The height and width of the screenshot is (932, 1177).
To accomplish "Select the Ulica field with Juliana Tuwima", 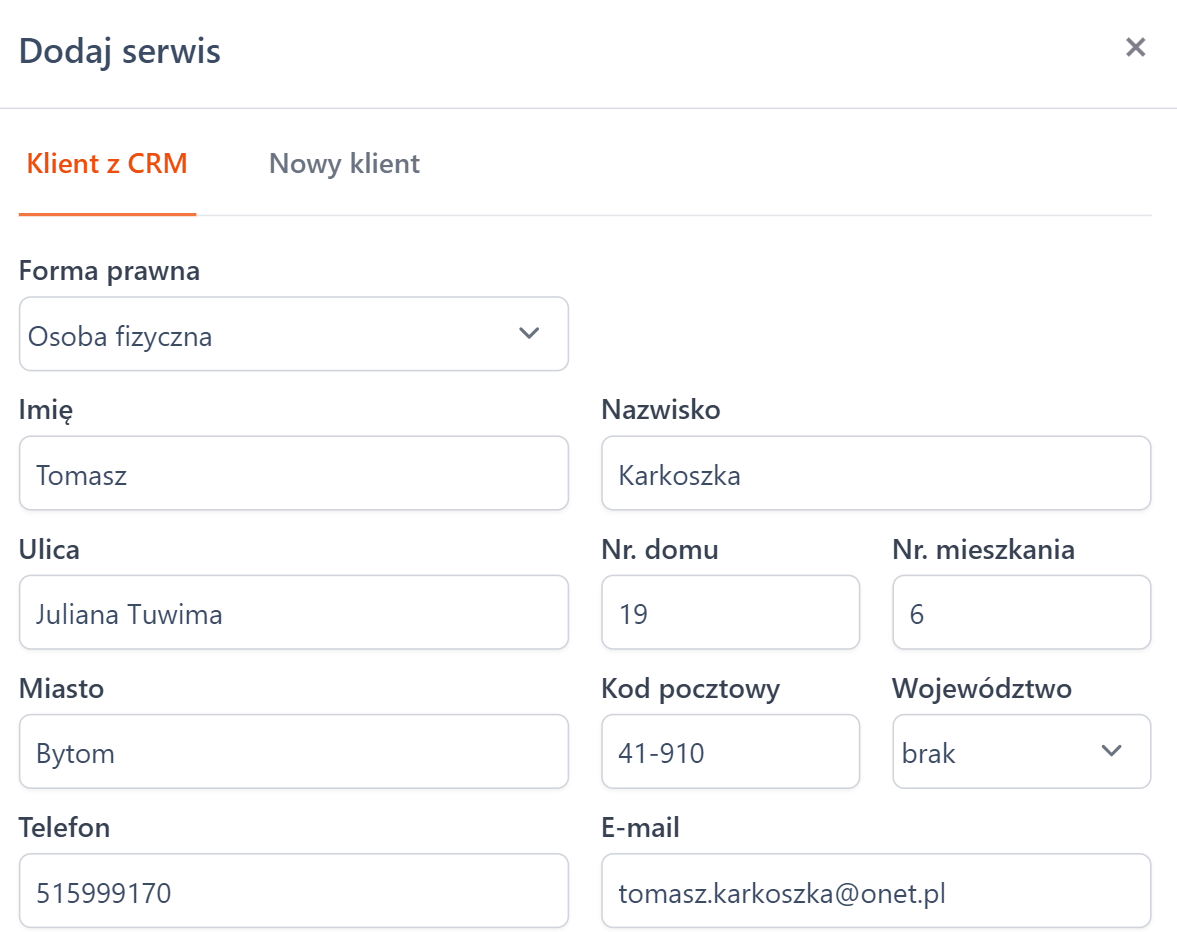I will pyautogui.click(x=293, y=613).
